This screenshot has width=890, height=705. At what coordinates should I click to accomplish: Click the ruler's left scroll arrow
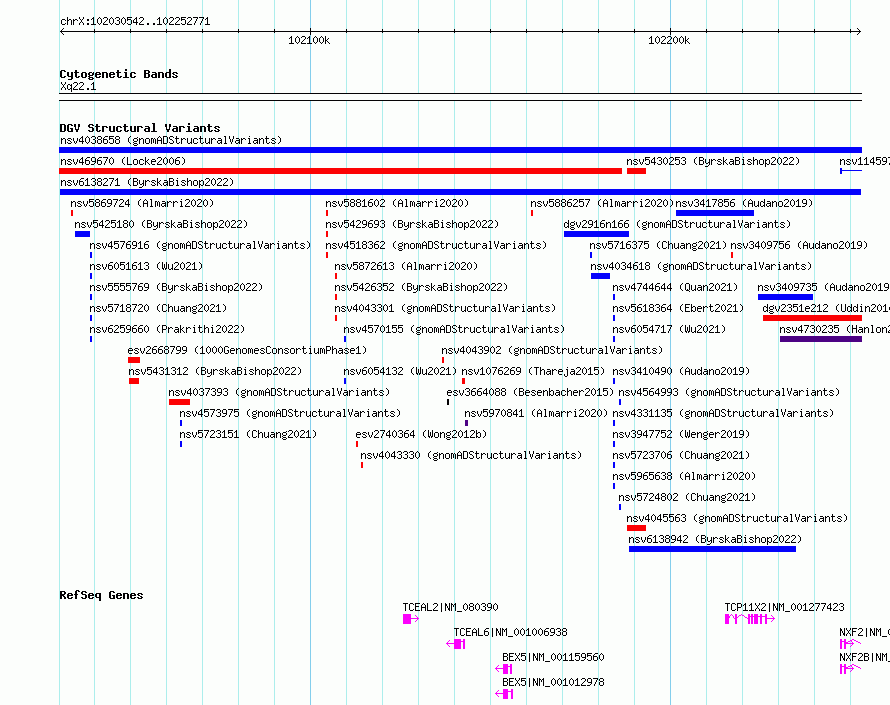pos(62,31)
